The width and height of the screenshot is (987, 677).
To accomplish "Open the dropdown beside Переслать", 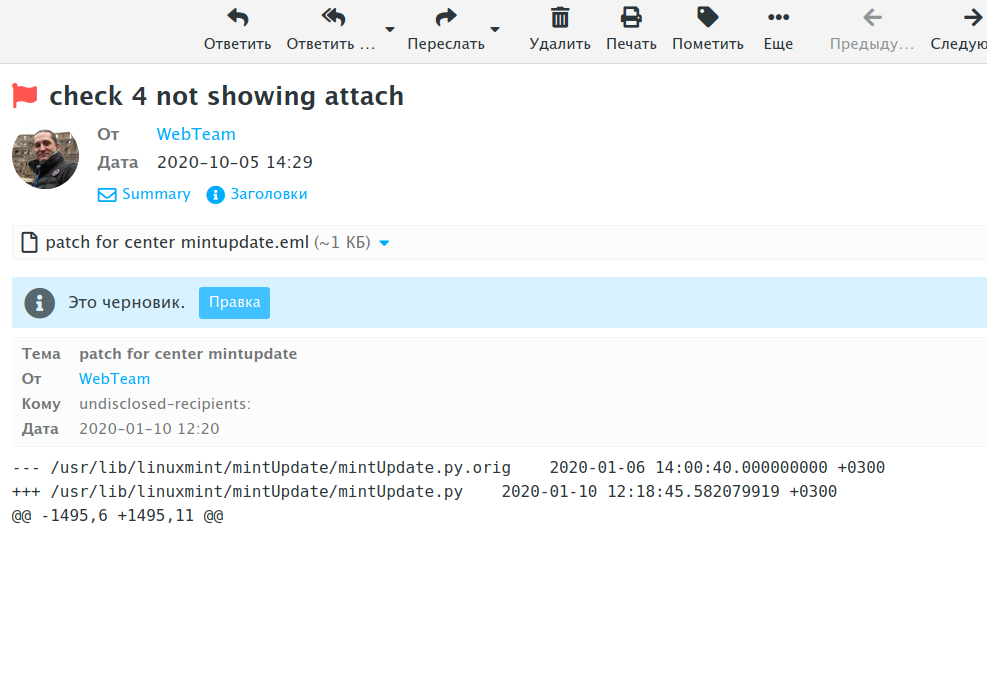I will pos(494,29).
